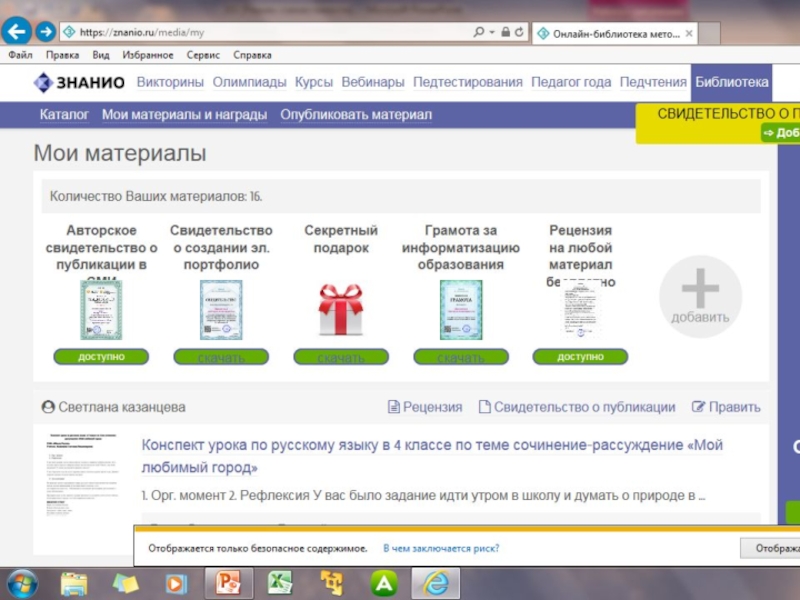Click the browser forward arrow button

[x=45, y=32]
